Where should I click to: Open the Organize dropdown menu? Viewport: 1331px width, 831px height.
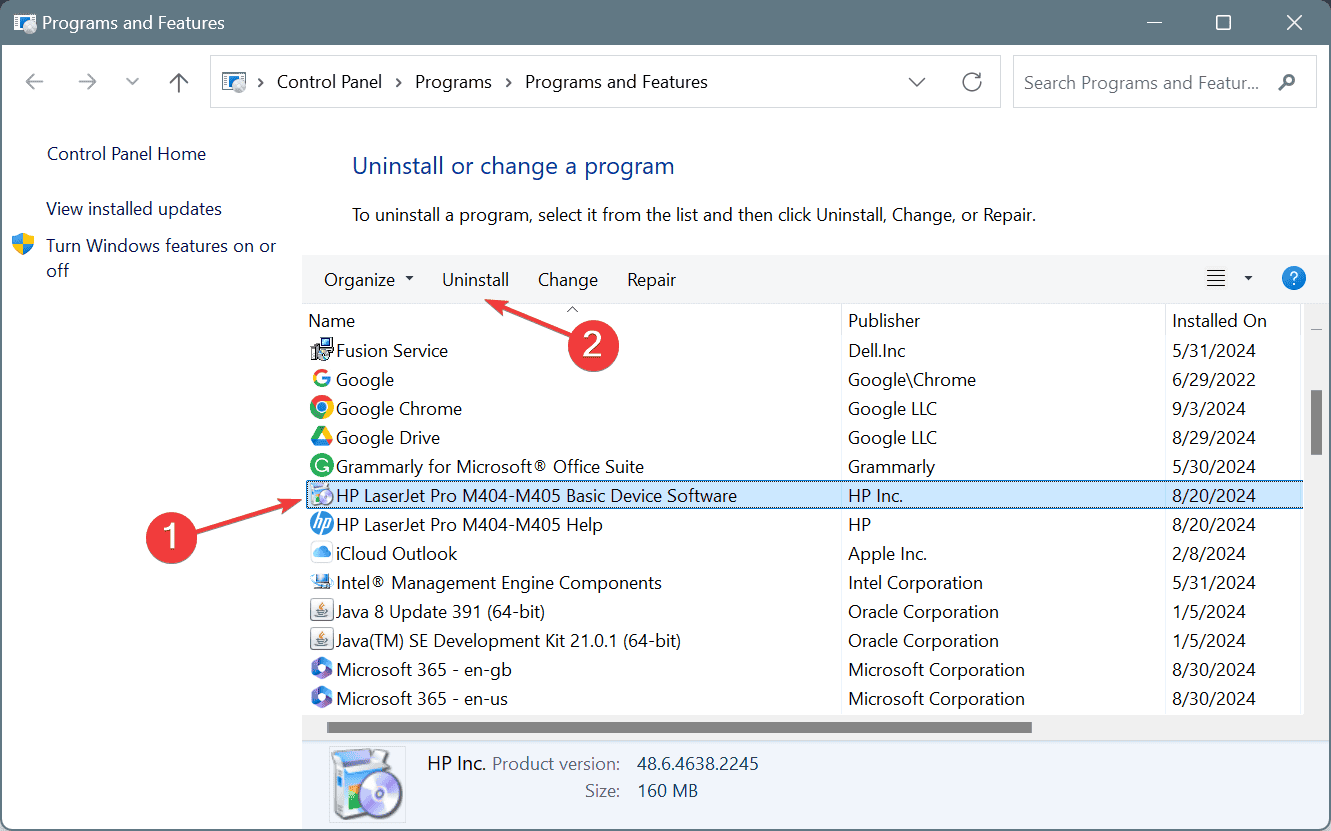tap(368, 280)
